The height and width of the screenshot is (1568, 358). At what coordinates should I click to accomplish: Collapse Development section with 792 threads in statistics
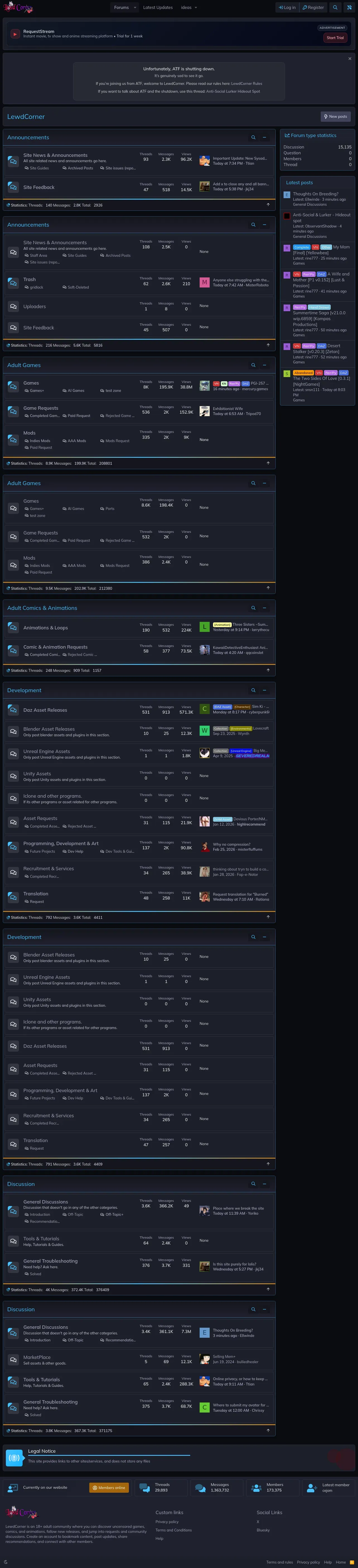(x=264, y=690)
